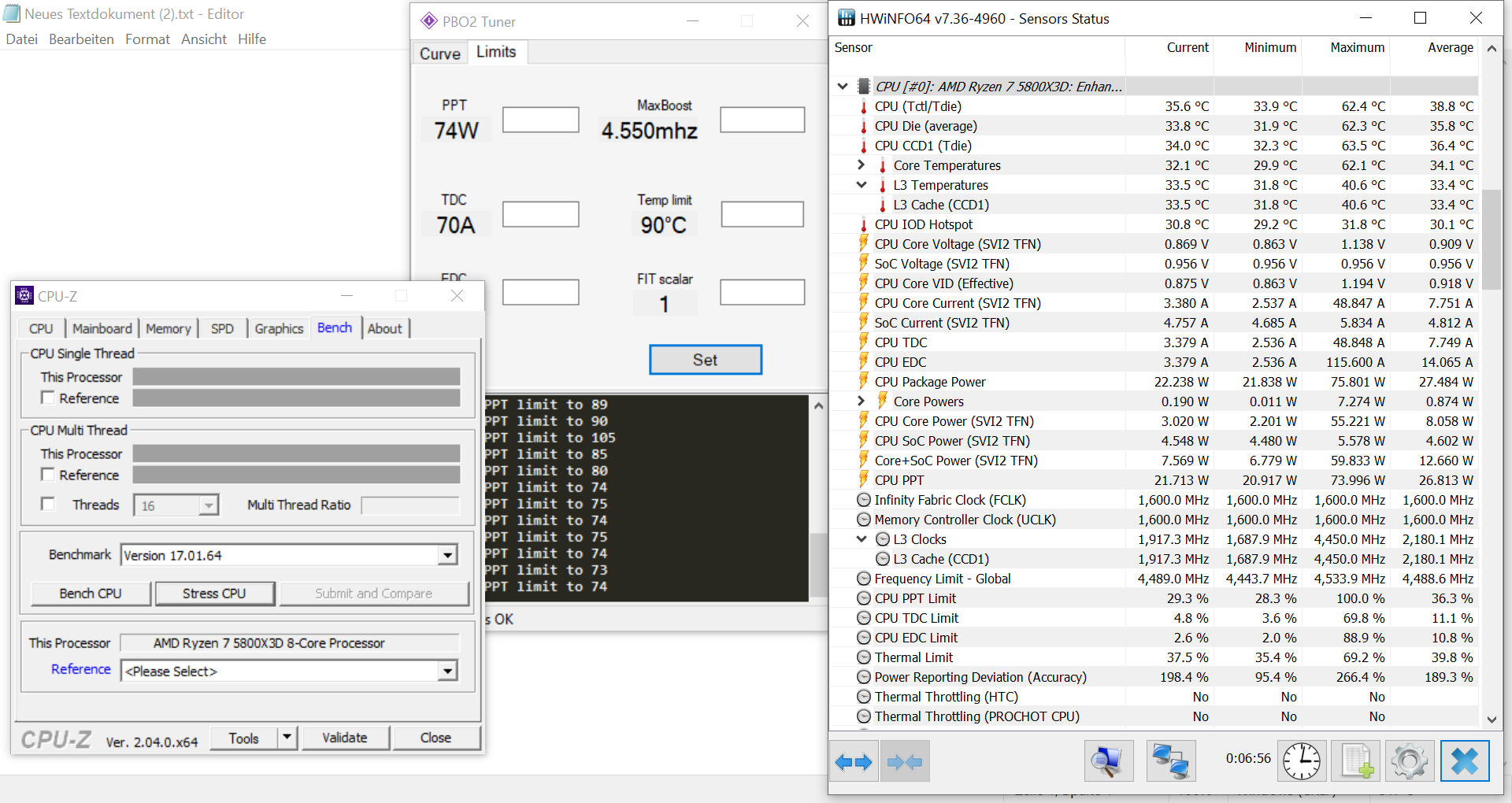
Task: Open the Format menu in Editor
Action: coord(147,39)
